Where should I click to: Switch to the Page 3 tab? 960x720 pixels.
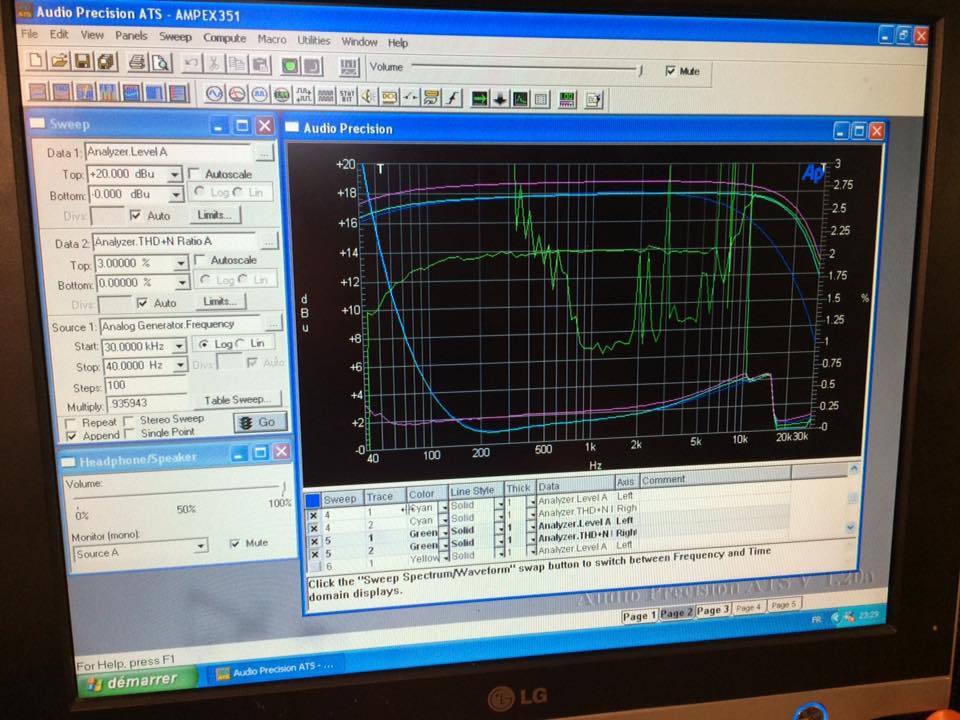[712, 611]
